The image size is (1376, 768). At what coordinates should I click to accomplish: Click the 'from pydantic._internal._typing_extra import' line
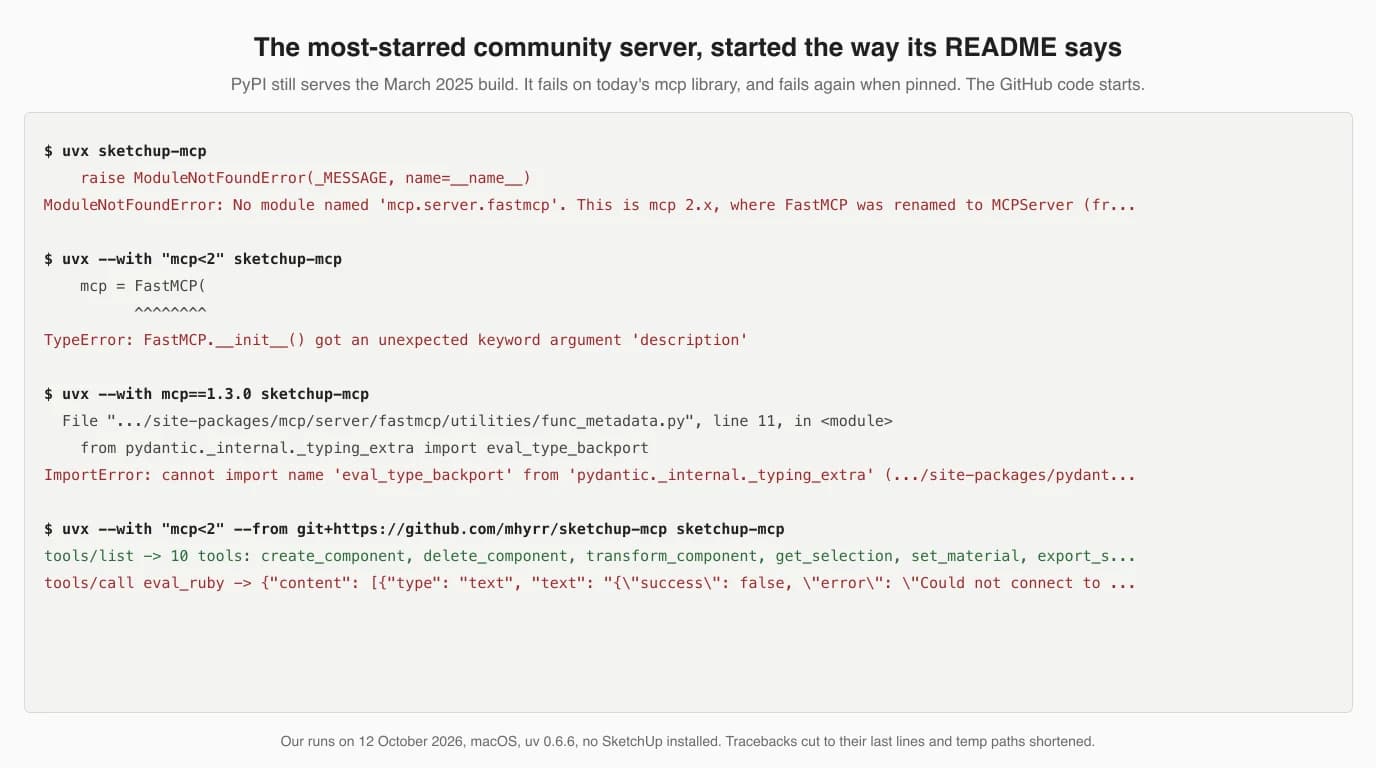click(x=364, y=448)
